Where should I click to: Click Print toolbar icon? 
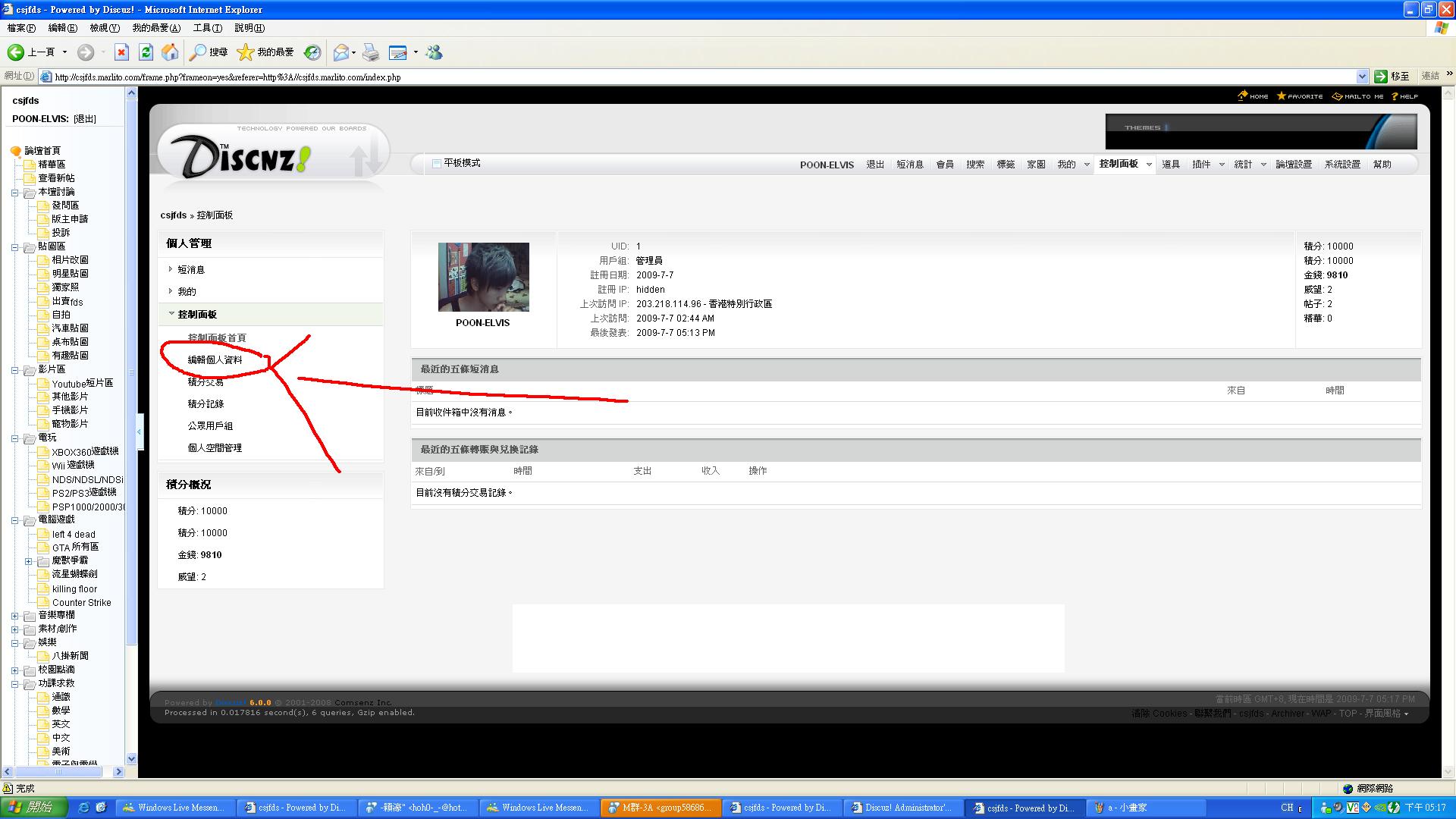[371, 52]
